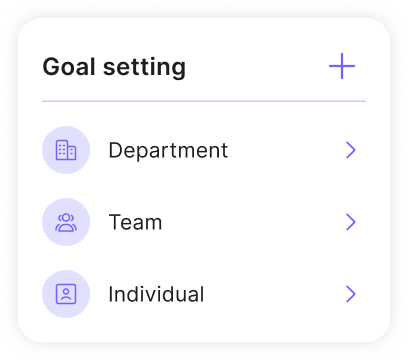Click the word 'setting' in title

tap(144, 68)
